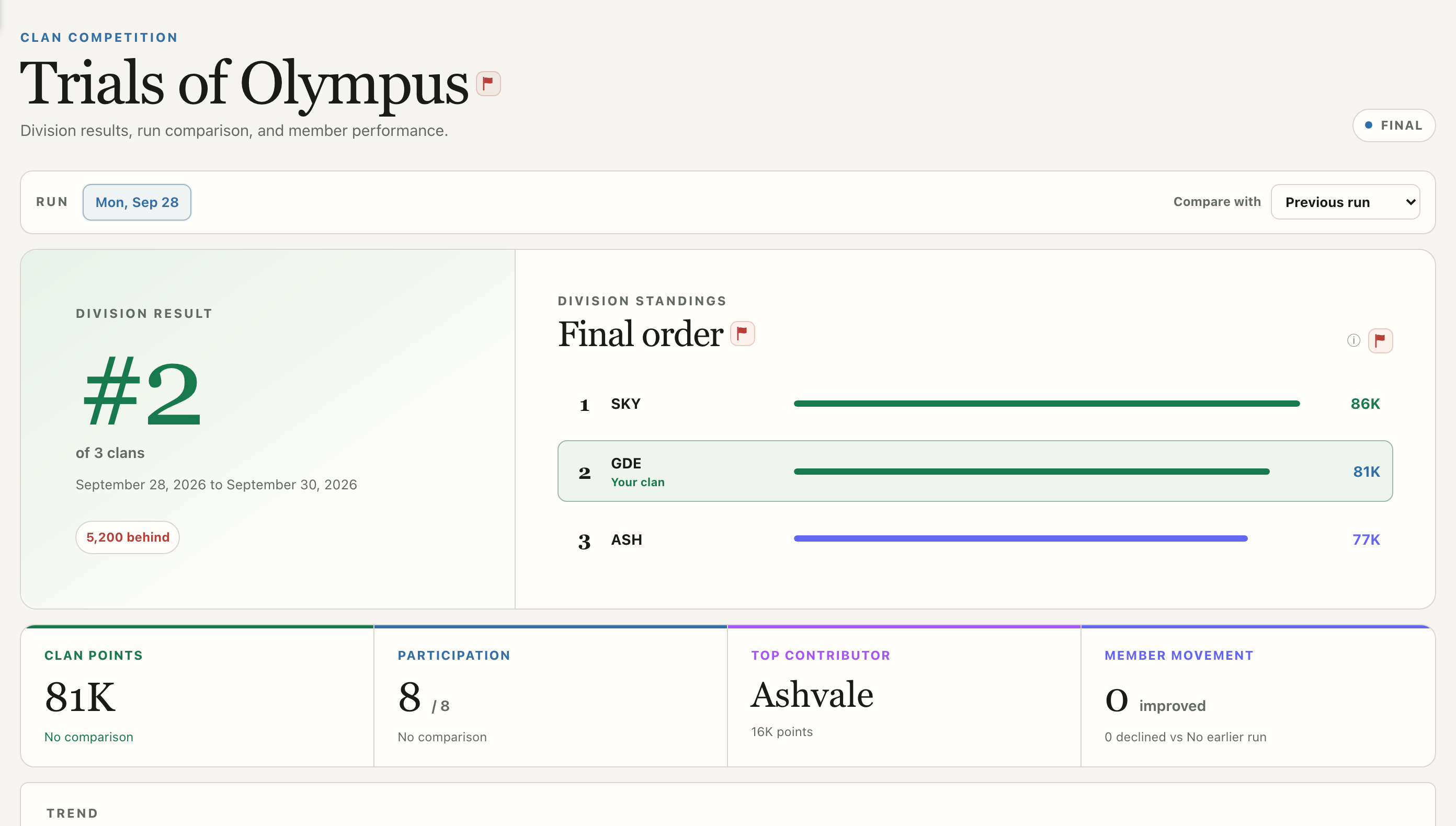The width and height of the screenshot is (1456, 826).
Task: Click the flag icon beside Trials of Olympus
Action: pos(488,84)
